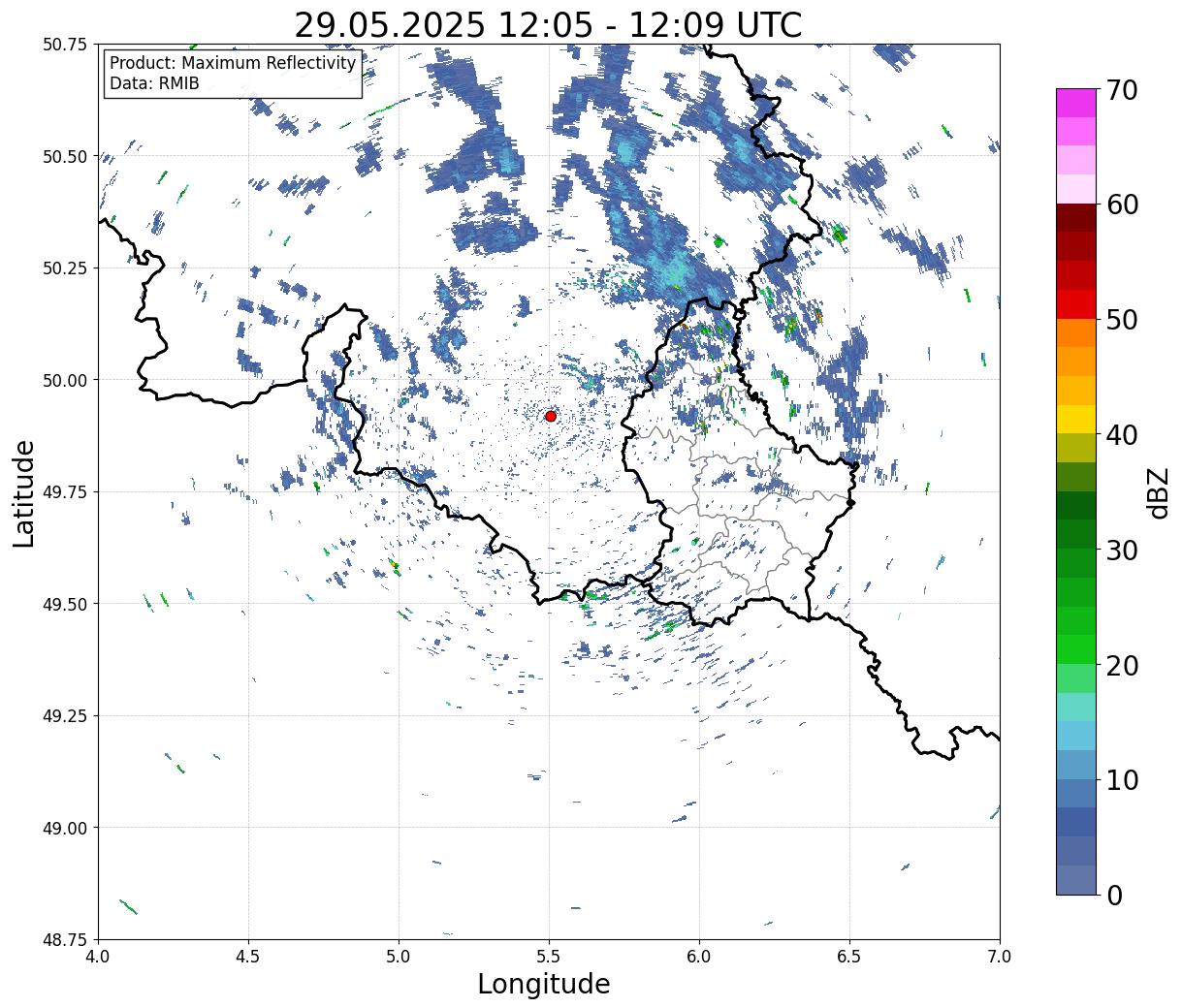1182x1008 pixels.
Task: Click longitude tick label 4.0
Action: [x=98, y=956]
